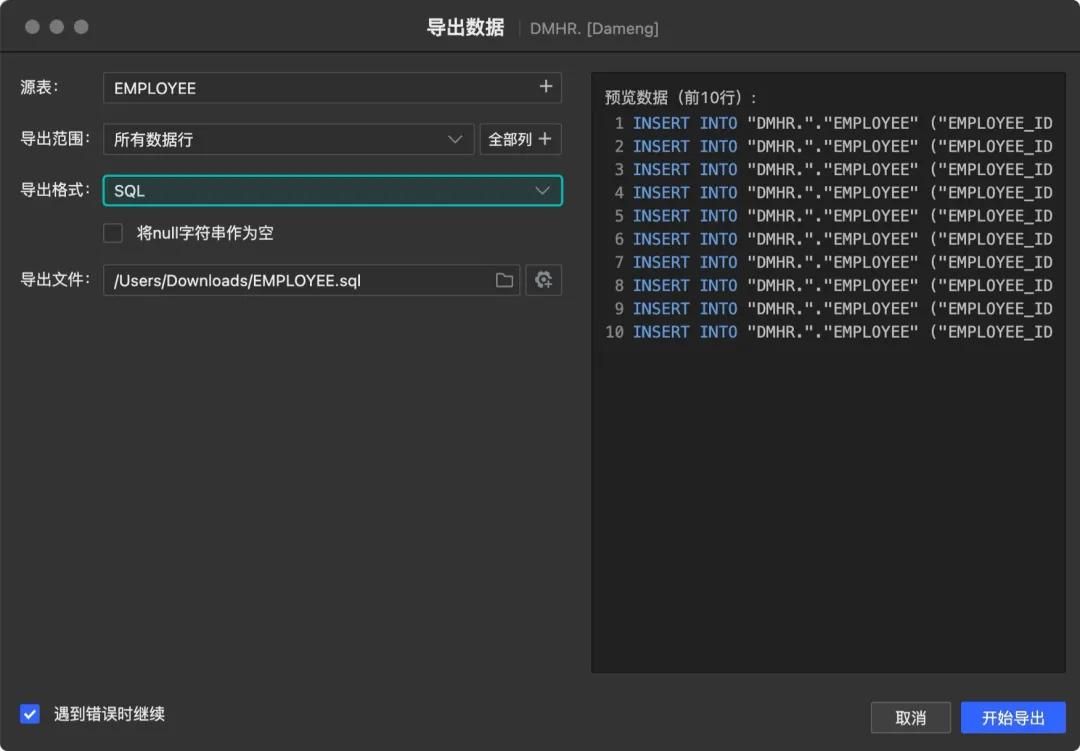Click the EMPLOYEE source table field

pos(333,88)
